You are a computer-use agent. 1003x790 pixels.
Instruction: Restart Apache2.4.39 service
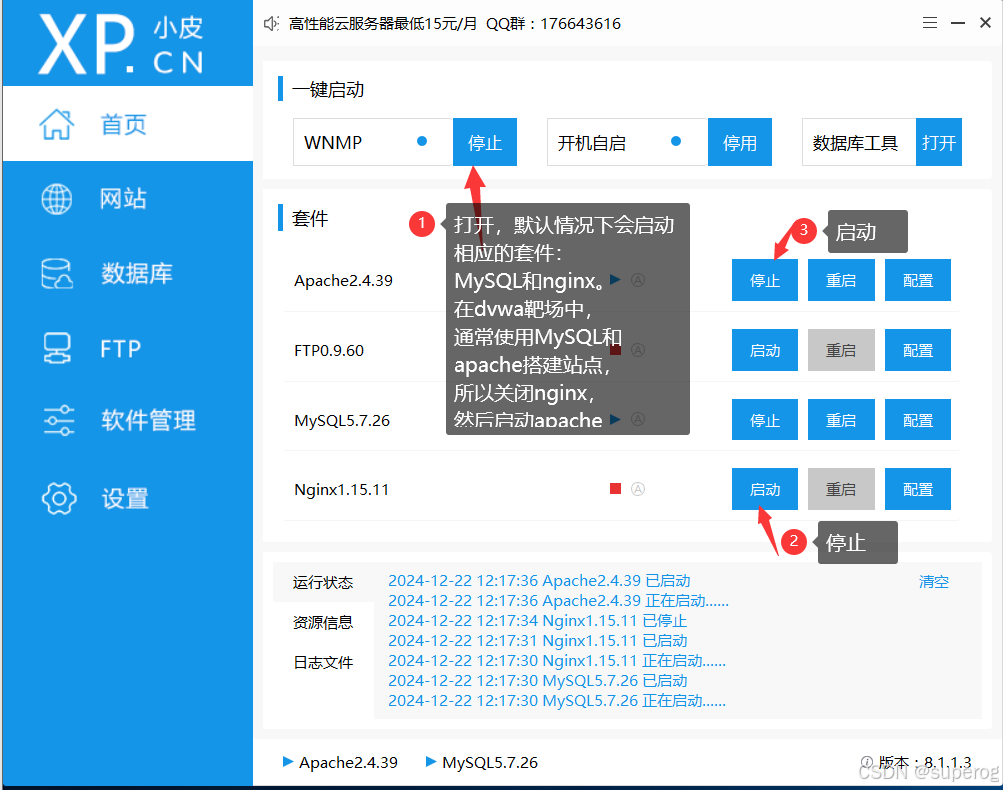point(841,280)
